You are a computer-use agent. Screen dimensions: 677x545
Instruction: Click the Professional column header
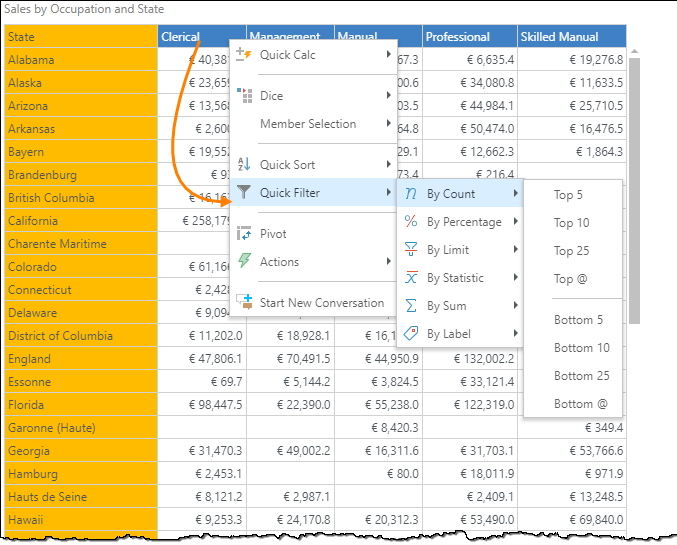[470, 37]
